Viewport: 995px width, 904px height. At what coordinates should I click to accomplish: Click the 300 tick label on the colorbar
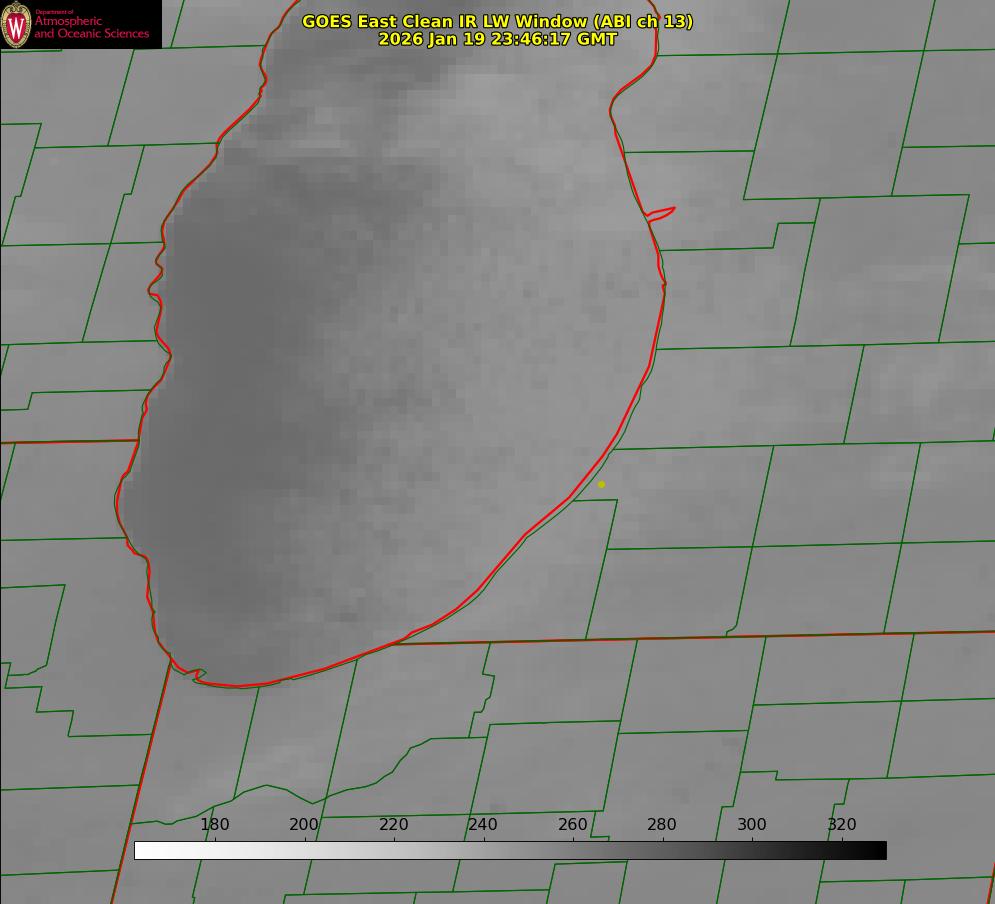coord(752,825)
